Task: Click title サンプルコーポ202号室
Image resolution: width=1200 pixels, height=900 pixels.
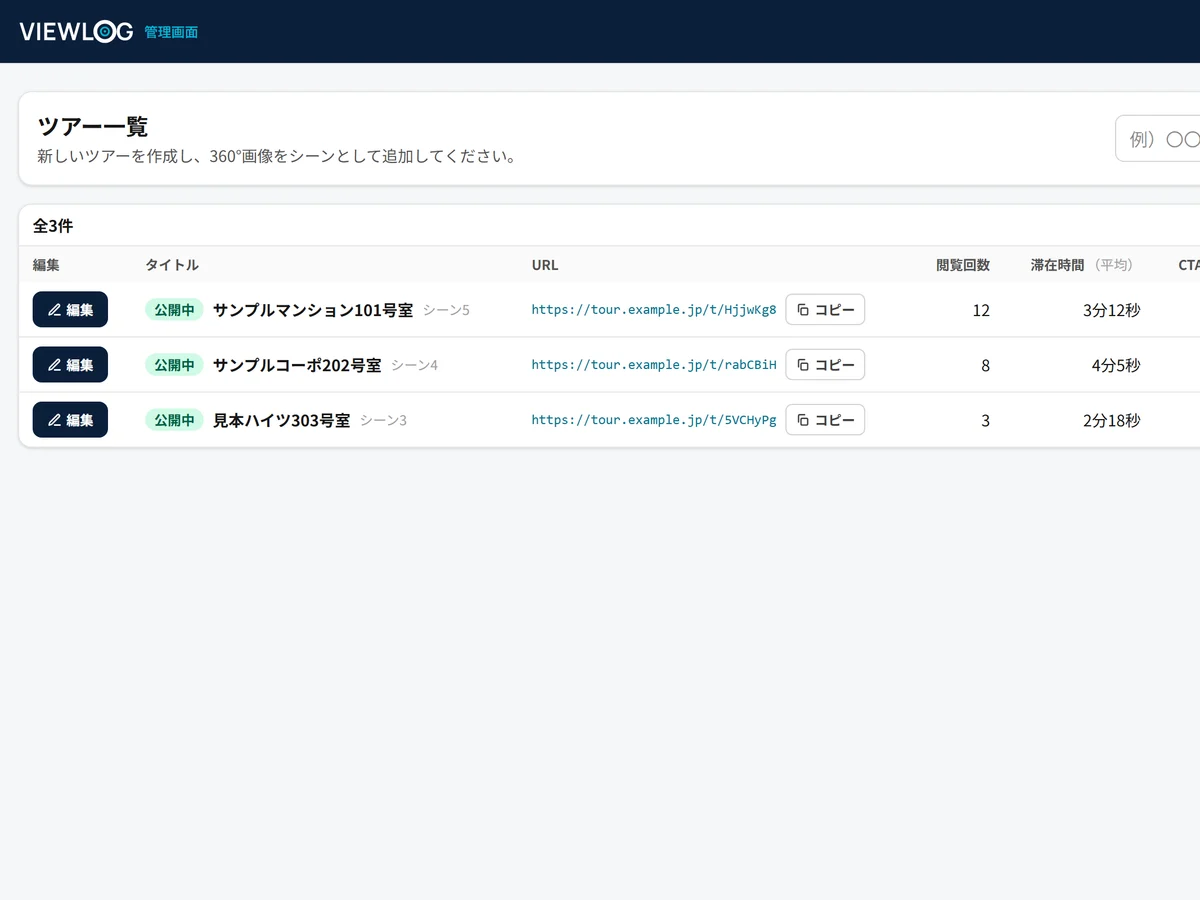Action: pyautogui.click(x=297, y=365)
